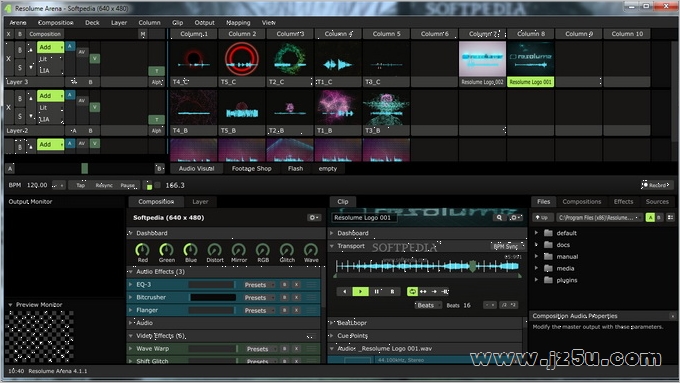Select the Sources tab
This screenshot has width=680, height=383.
click(657, 202)
